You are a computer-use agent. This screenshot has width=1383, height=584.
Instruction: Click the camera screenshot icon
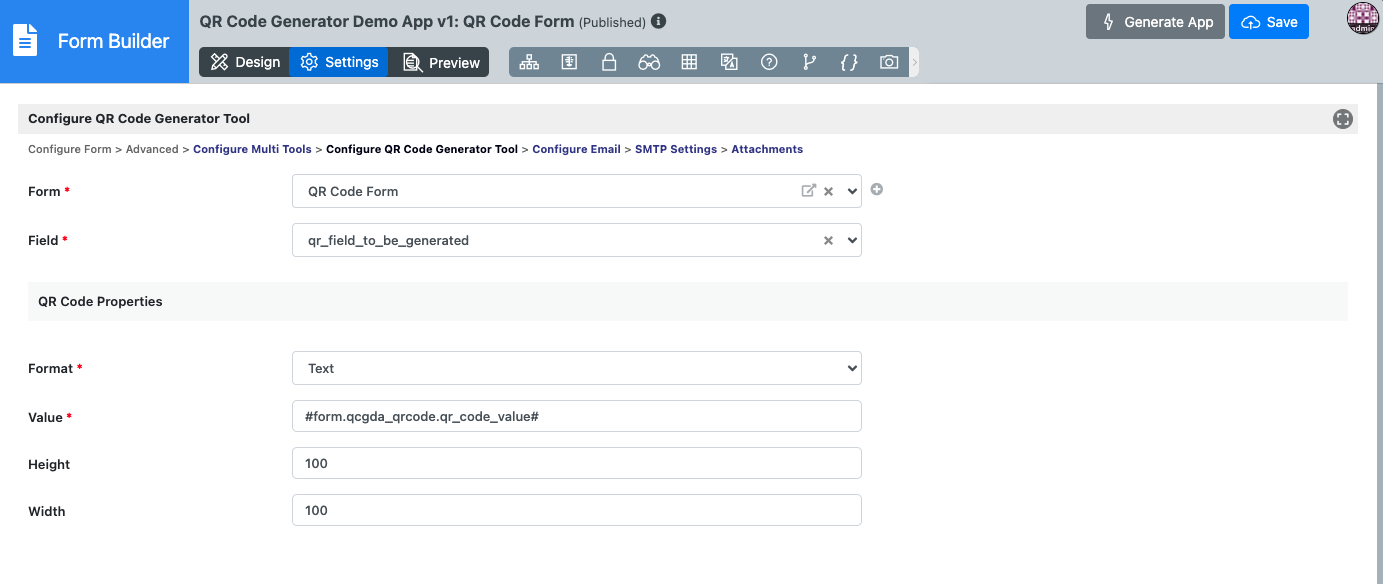pos(889,62)
